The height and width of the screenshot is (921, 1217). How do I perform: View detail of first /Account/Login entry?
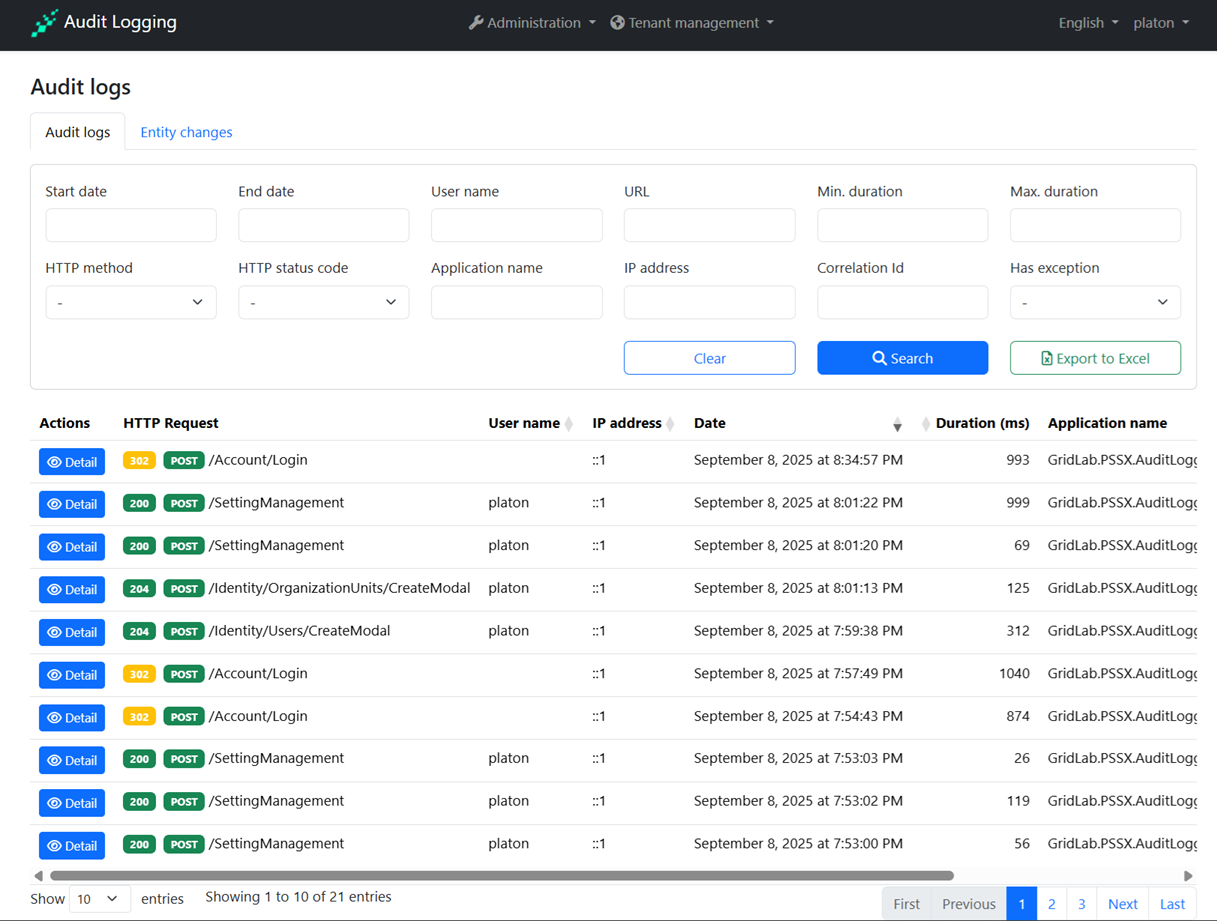click(72, 462)
